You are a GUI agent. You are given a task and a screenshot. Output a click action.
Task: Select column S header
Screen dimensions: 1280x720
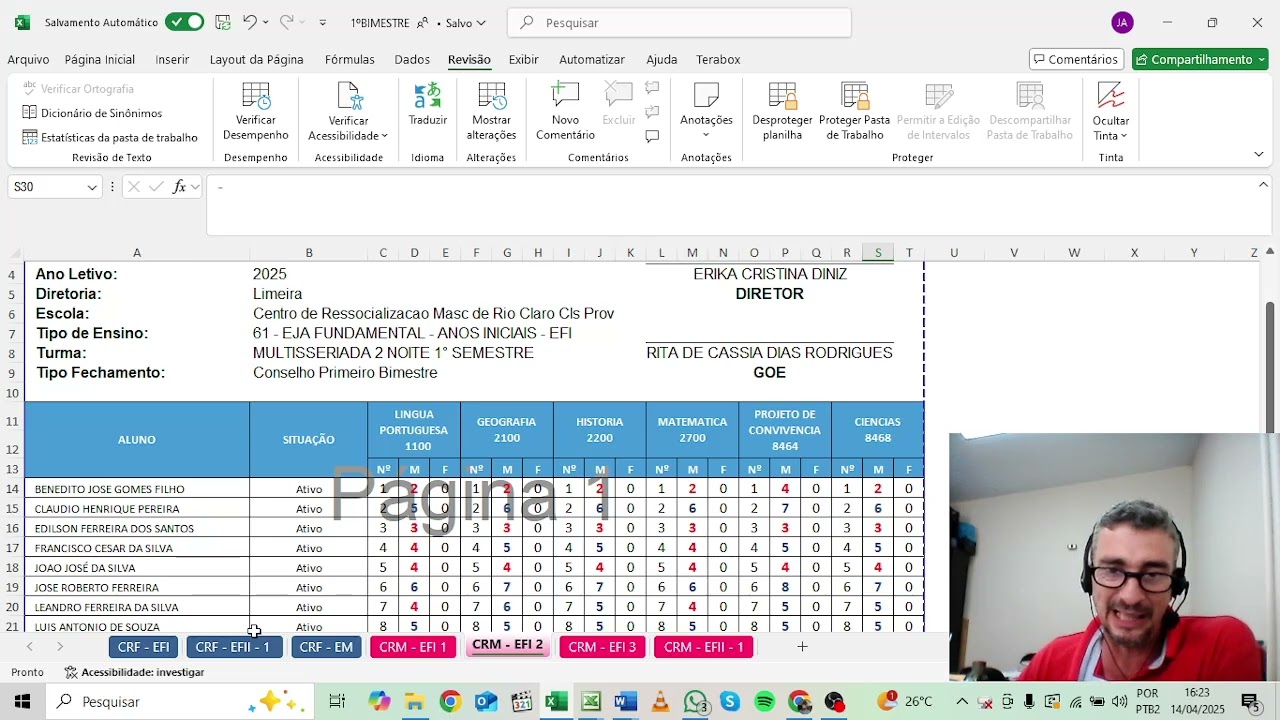pos(878,253)
